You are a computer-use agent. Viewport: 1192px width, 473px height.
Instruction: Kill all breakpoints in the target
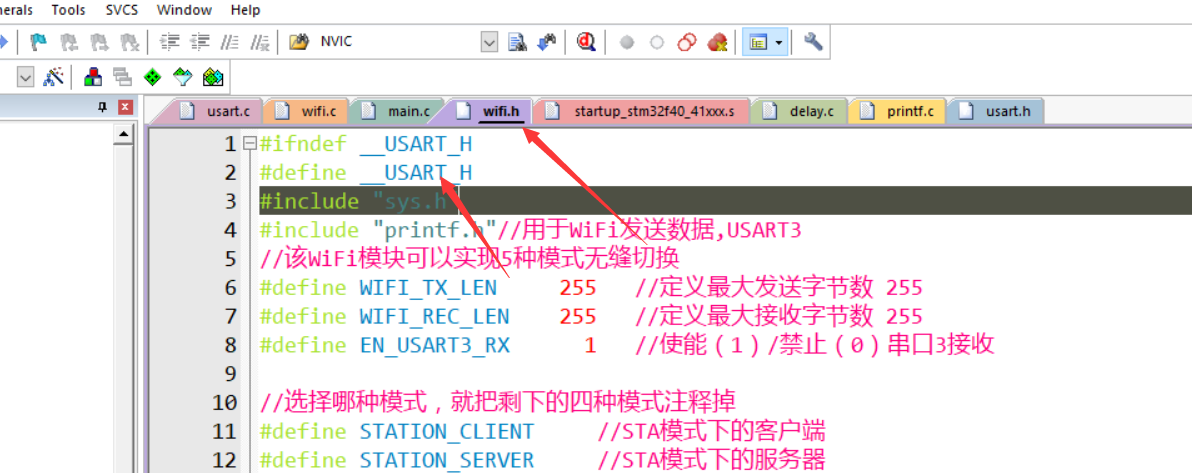pos(718,42)
